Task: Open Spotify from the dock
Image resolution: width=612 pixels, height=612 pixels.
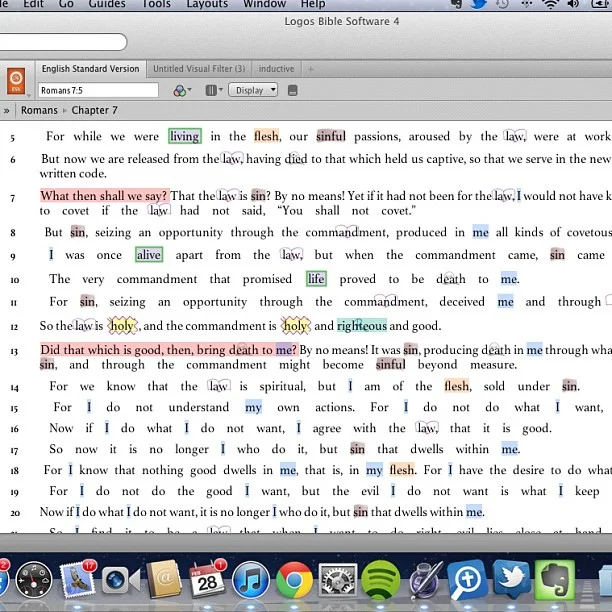Action: [381, 580]
